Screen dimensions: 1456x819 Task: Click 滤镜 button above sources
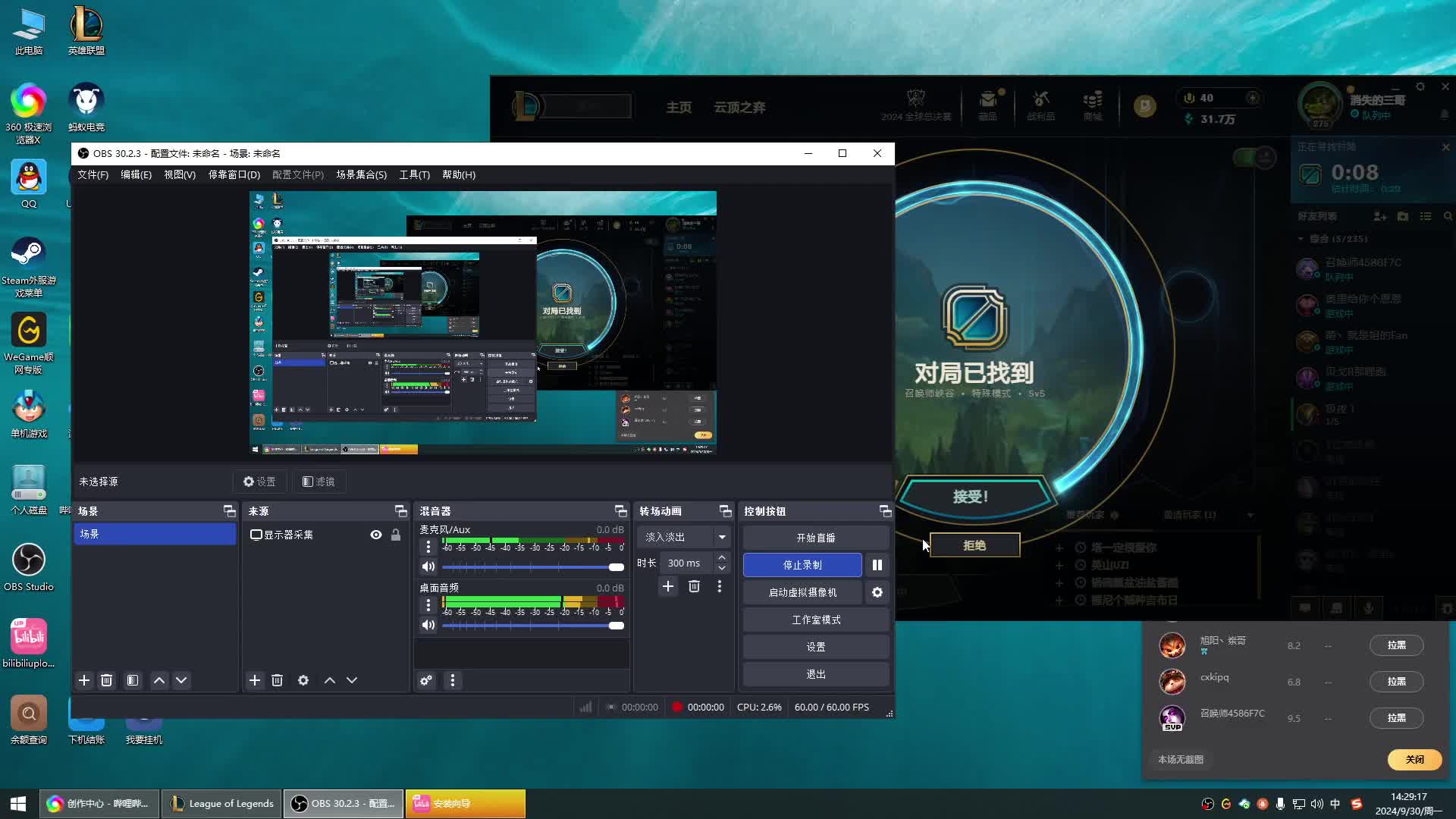[x=318, y=482]
